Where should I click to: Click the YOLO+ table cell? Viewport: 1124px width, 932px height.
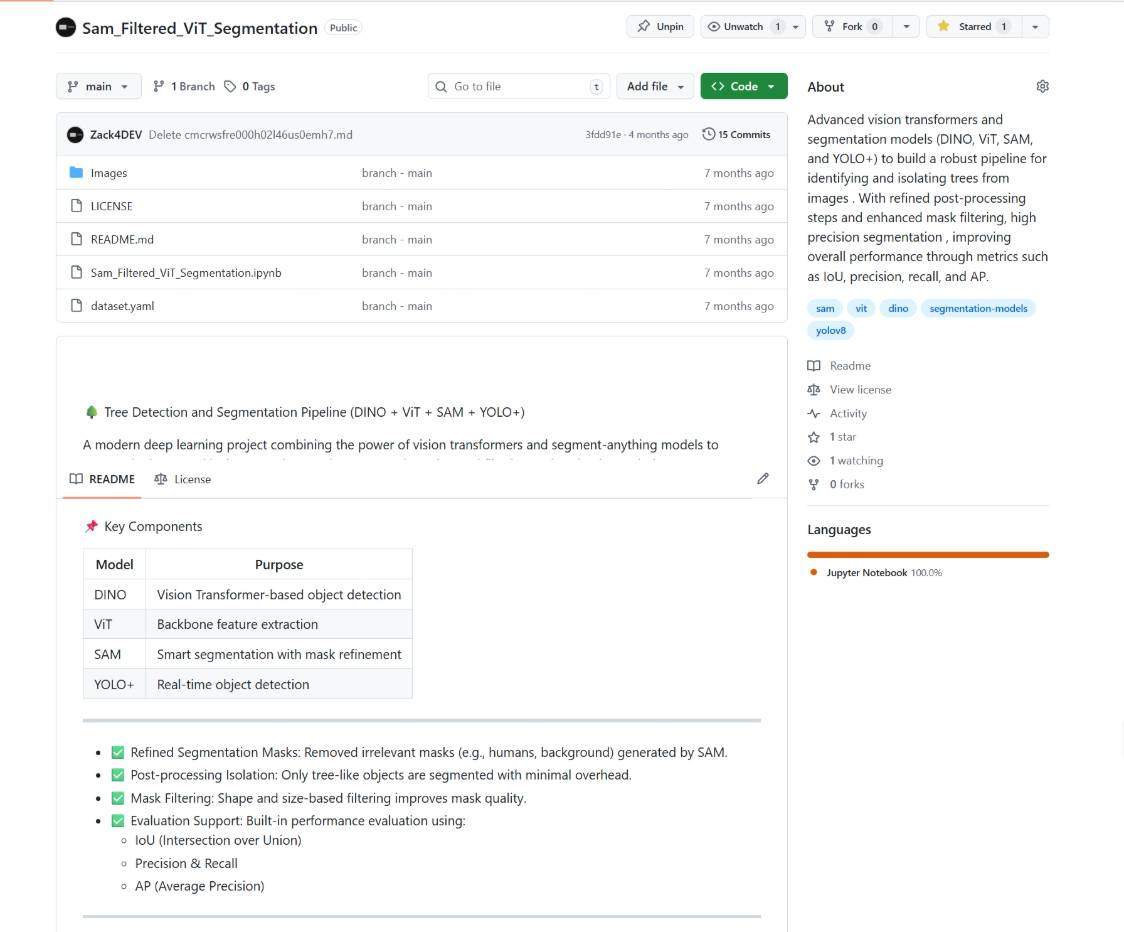[x=114, y=685]
